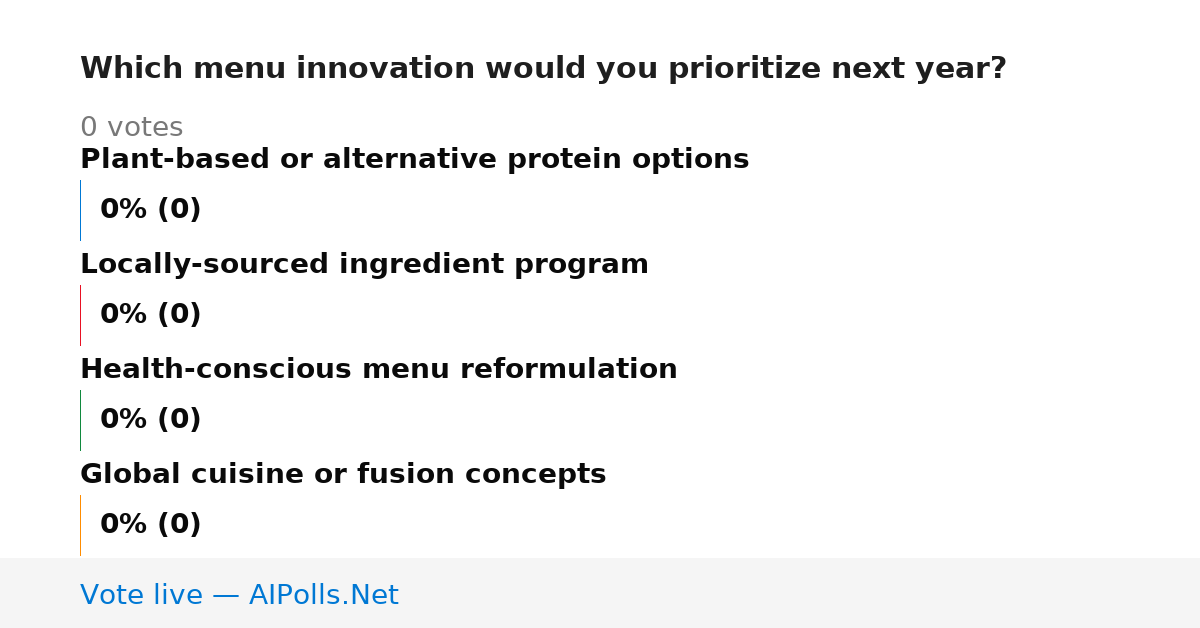Viewport: 1200px width, 628px height.
Task: Choose Locally-sourced ingredient program option
Action: [x=364, y=264]
